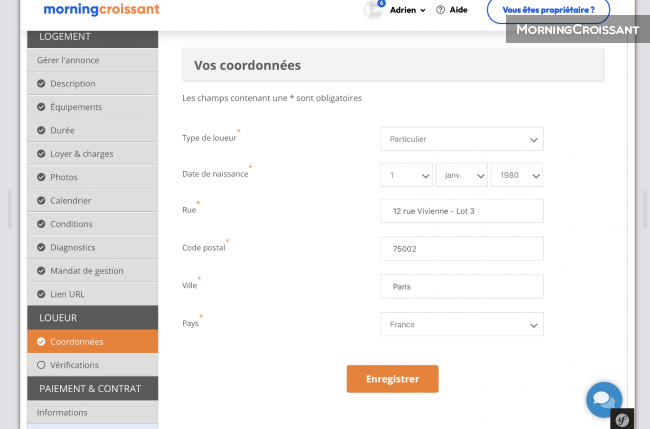This screenshot has height=429, width=650.
Task: Click Adrien's profile avatar
Action: tap(373, 10)
